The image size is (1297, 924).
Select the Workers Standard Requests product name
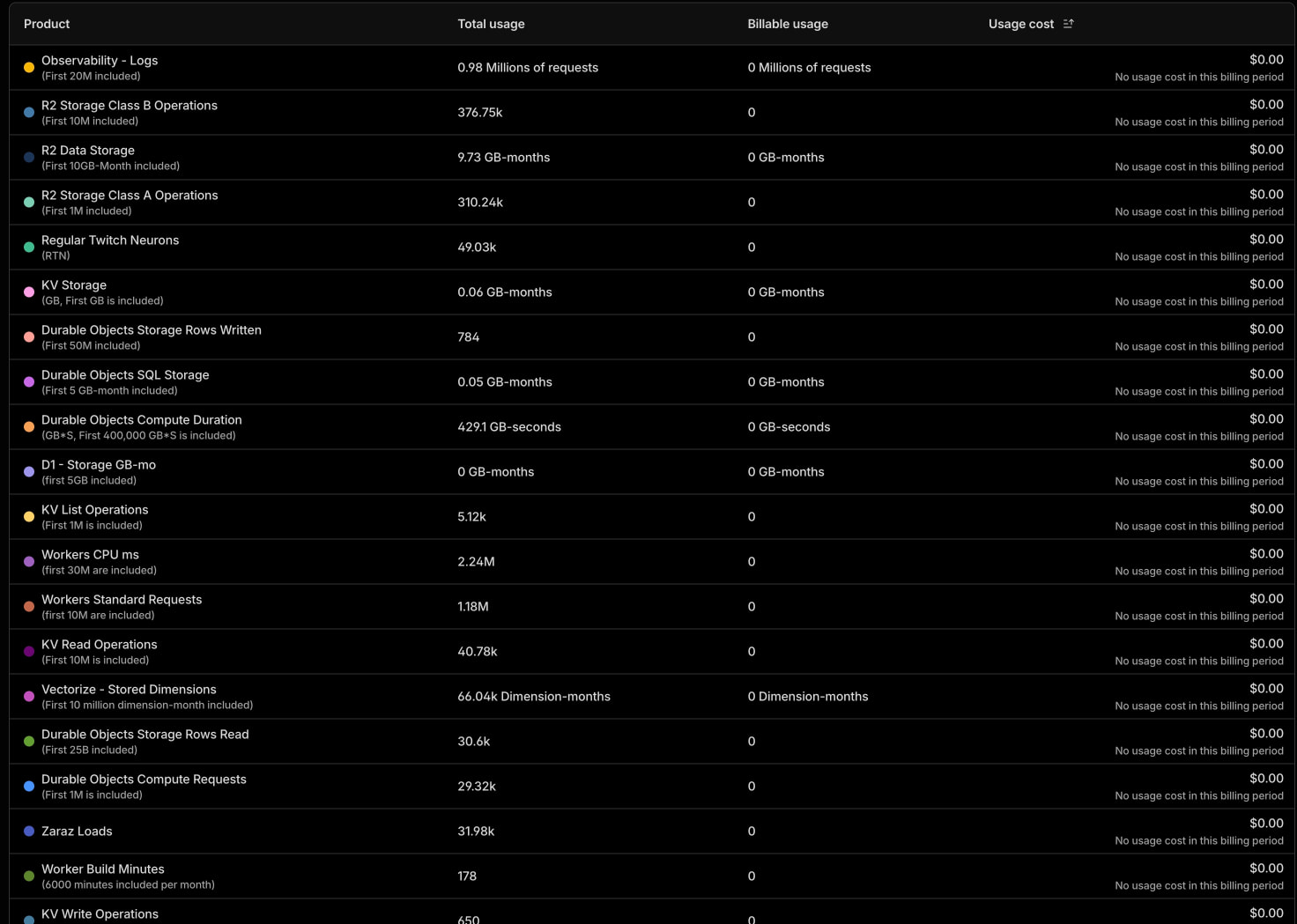click(122, 600)
